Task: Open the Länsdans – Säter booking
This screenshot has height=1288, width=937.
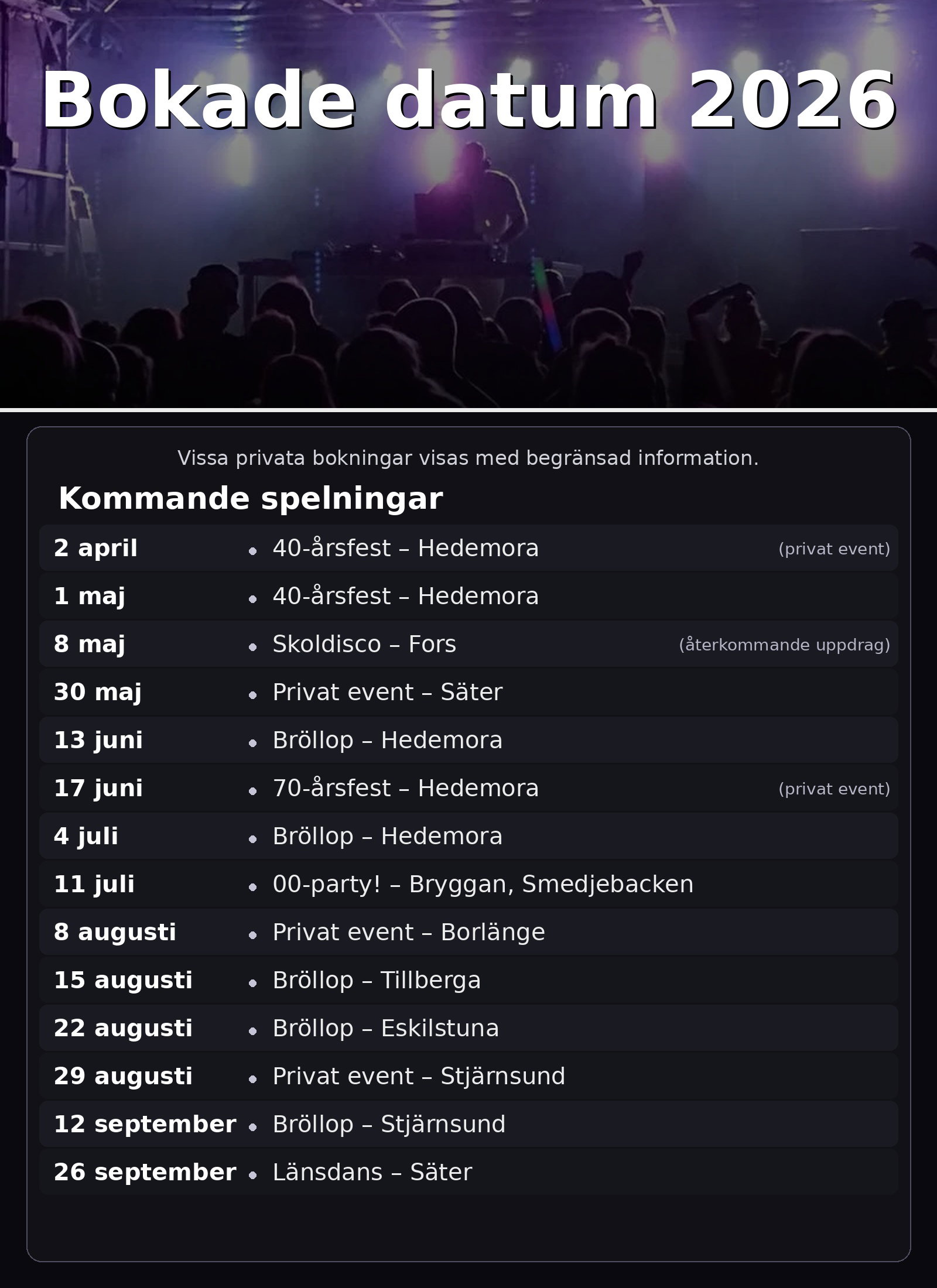Action: click(372, 1173)
